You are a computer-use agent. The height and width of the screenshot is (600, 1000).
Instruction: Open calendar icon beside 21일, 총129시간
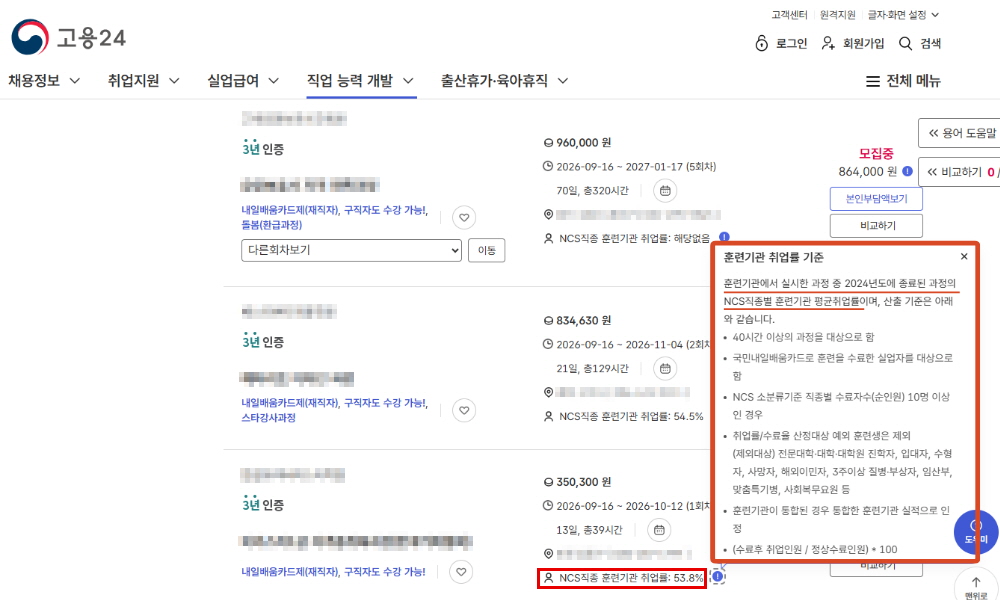click(x=665, y=369)
